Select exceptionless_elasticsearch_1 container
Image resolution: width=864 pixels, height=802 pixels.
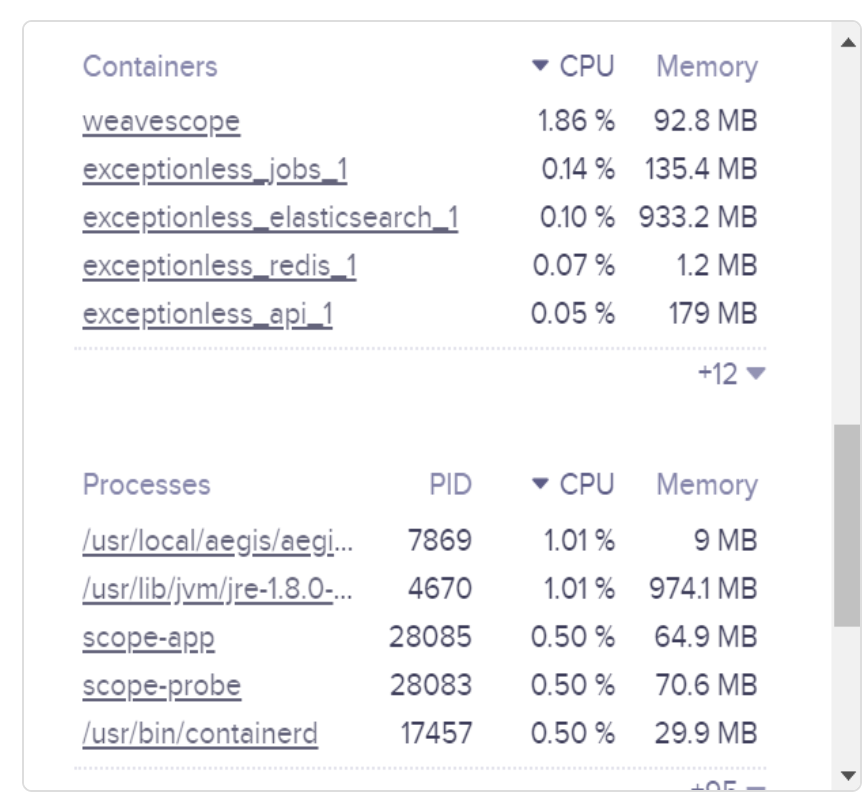click(x=271, y=218)
